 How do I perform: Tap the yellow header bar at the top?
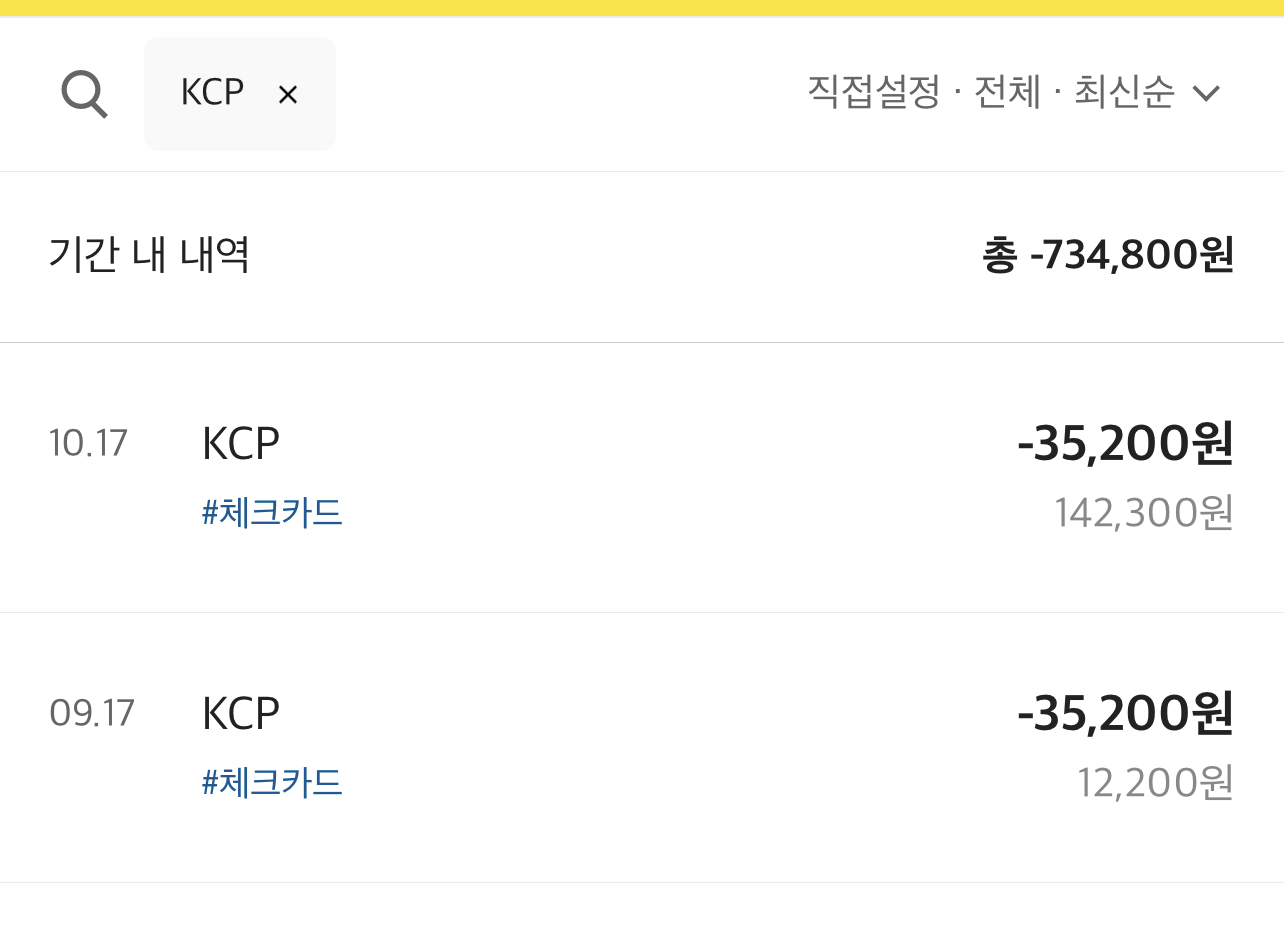tap(642, 8)
